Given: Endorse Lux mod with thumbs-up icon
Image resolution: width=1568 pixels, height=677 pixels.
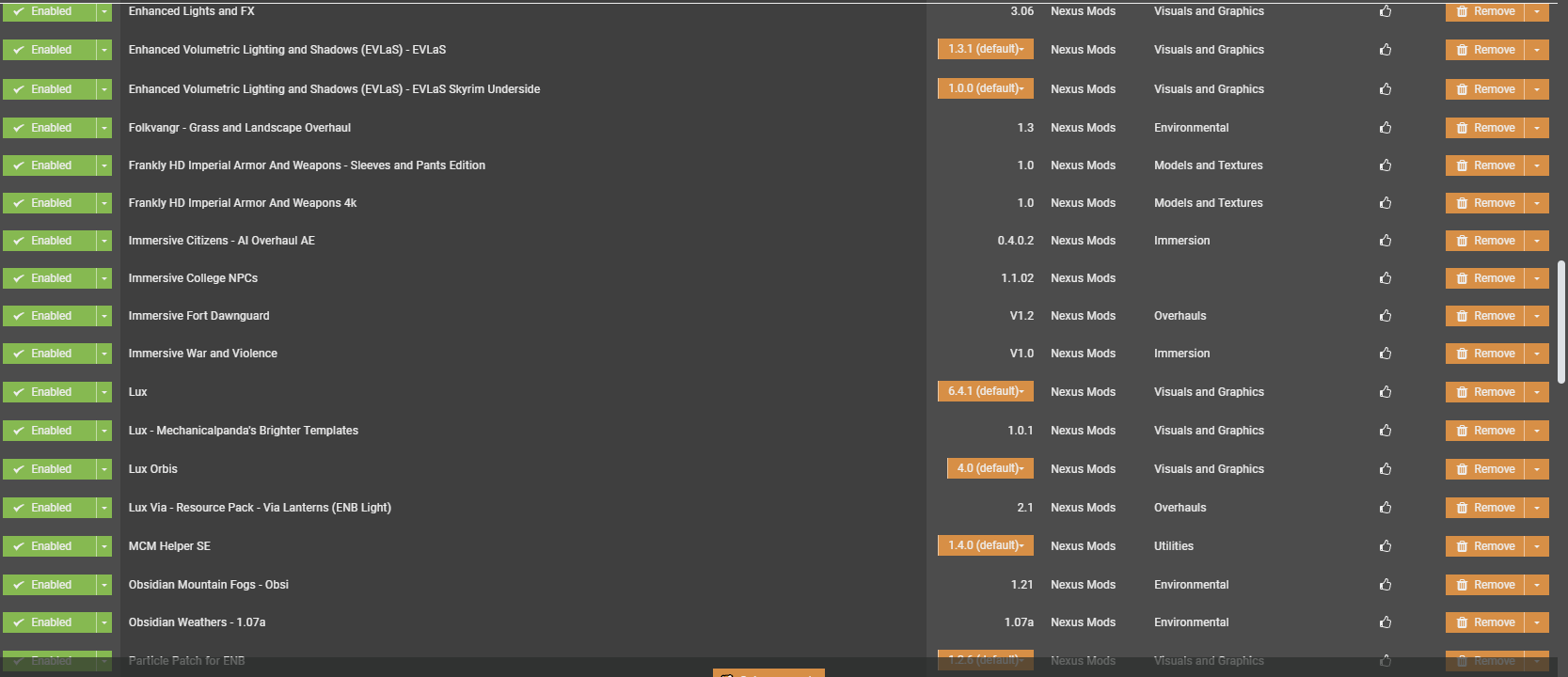Looking at the screenshot, I should tap(1386, 392).
